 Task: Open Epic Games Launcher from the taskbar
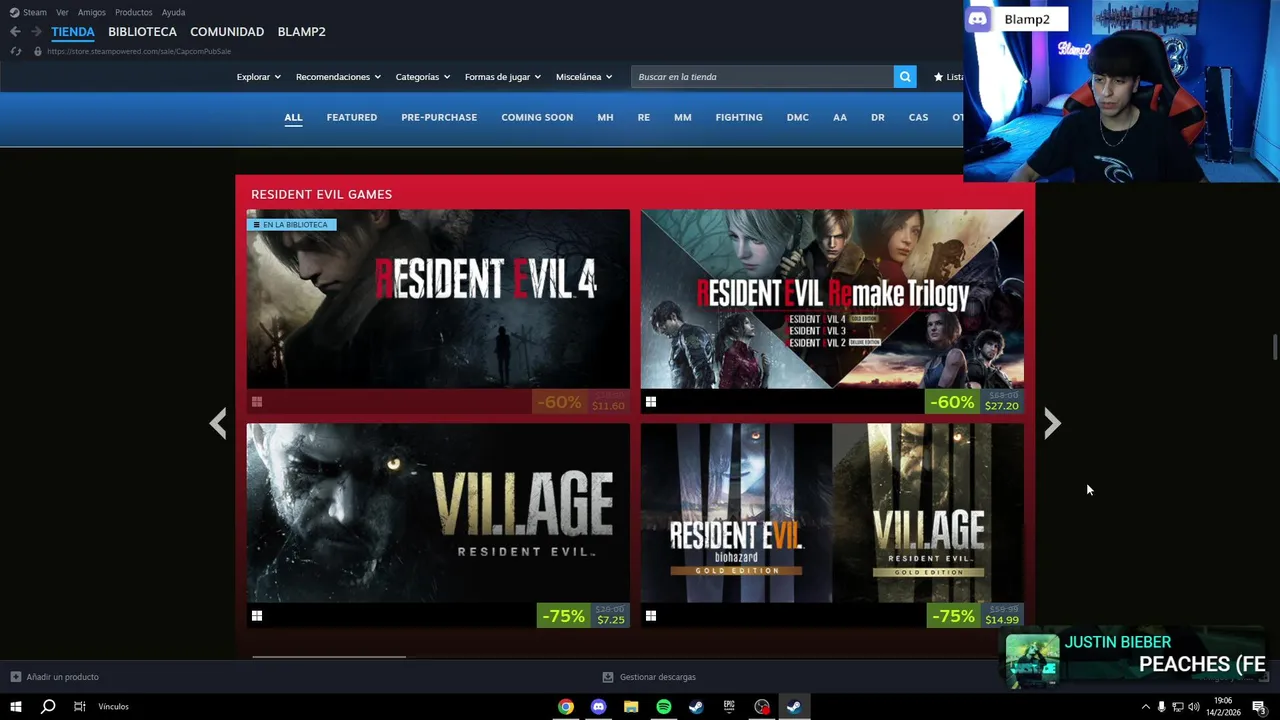coord(729,707)
